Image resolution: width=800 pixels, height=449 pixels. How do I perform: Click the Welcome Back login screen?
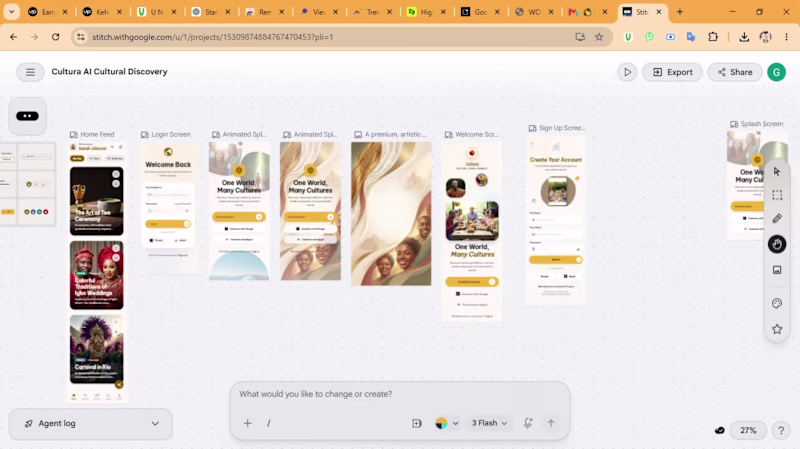coord(168,208)
